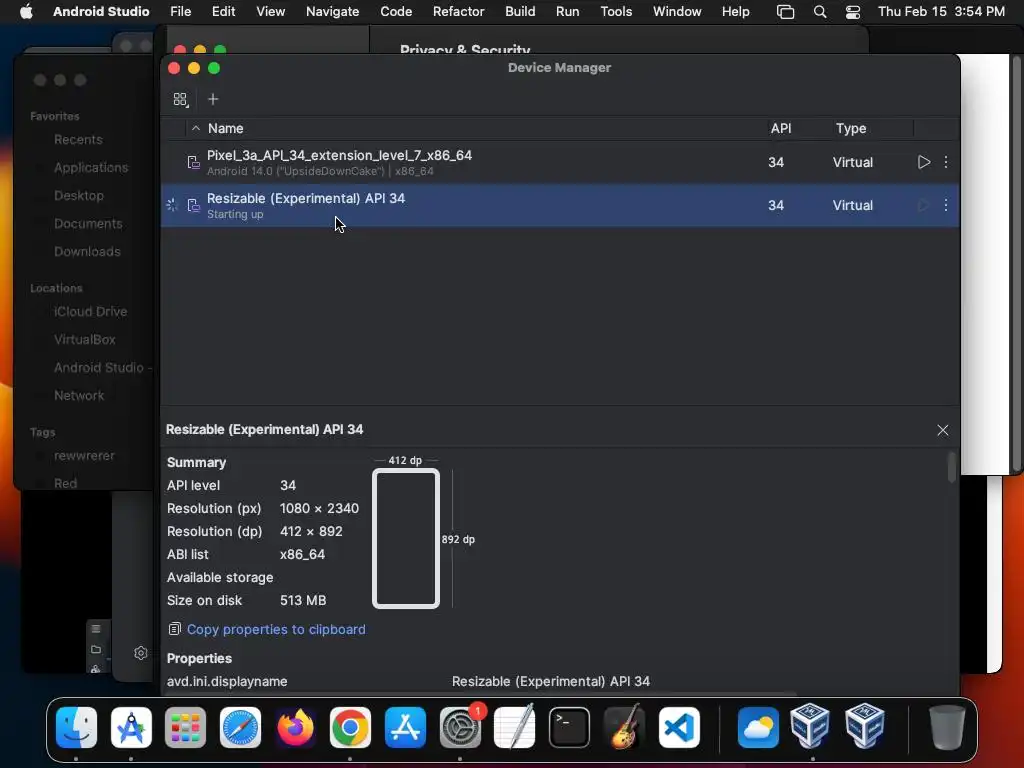Launch GarageBand from the Dock
Screen dimensions: 1024x768
[x=624, y=727]
